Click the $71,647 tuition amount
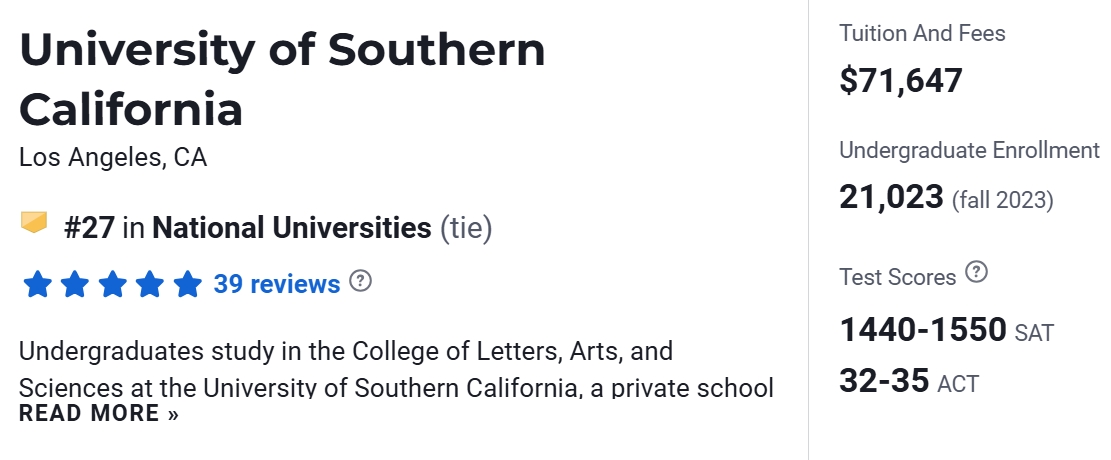Image resolution: width=1111 pixels, height=460 pixels. pyautogui.click(x=901, y=80)
